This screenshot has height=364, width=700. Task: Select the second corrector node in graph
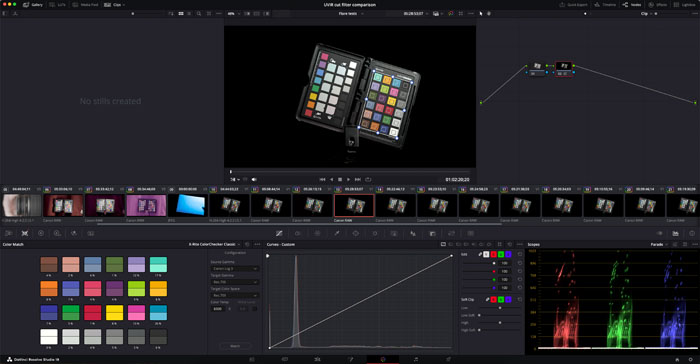coord(564,69)
